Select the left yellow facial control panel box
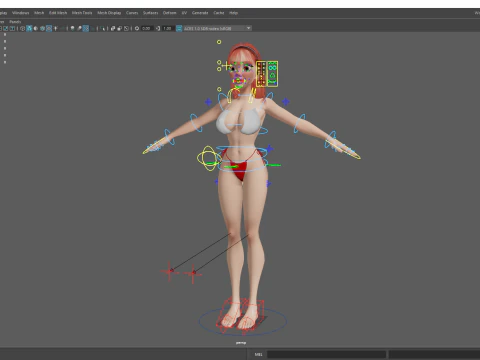Screen dimensions: 480x360 (261, 74)
